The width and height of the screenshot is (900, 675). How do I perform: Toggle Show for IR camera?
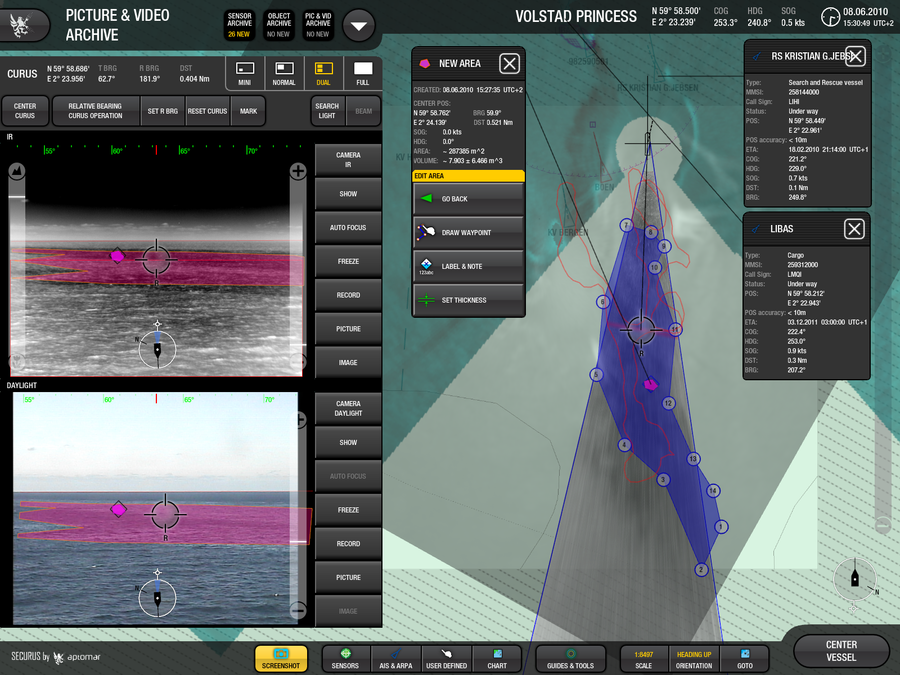point(348,194)
